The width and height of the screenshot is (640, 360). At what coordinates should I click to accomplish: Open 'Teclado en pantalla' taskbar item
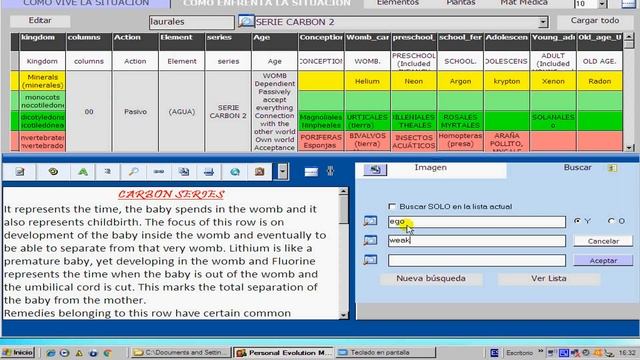click(x=386, y=352)
